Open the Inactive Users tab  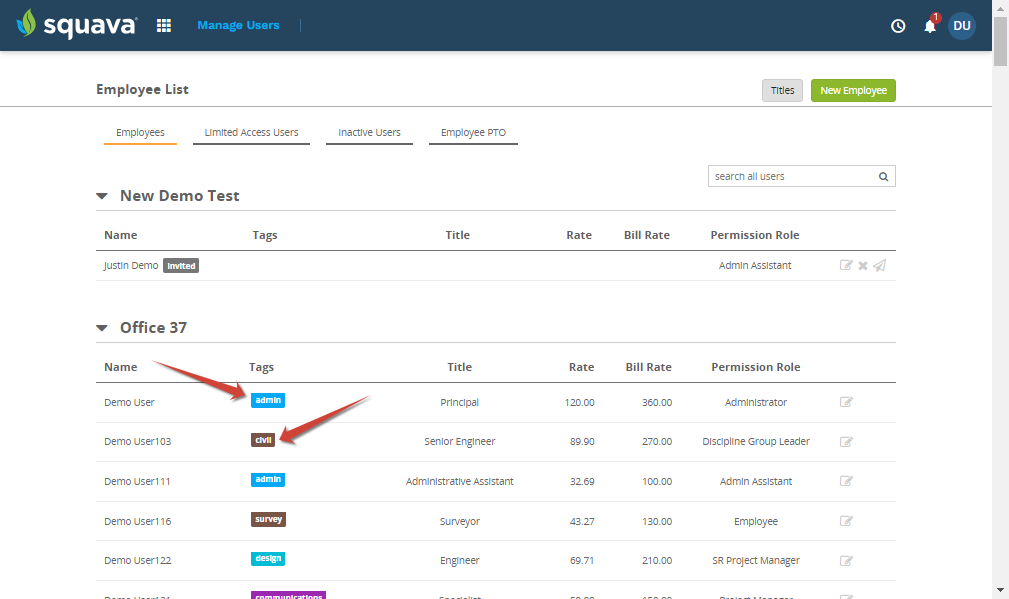369,133
